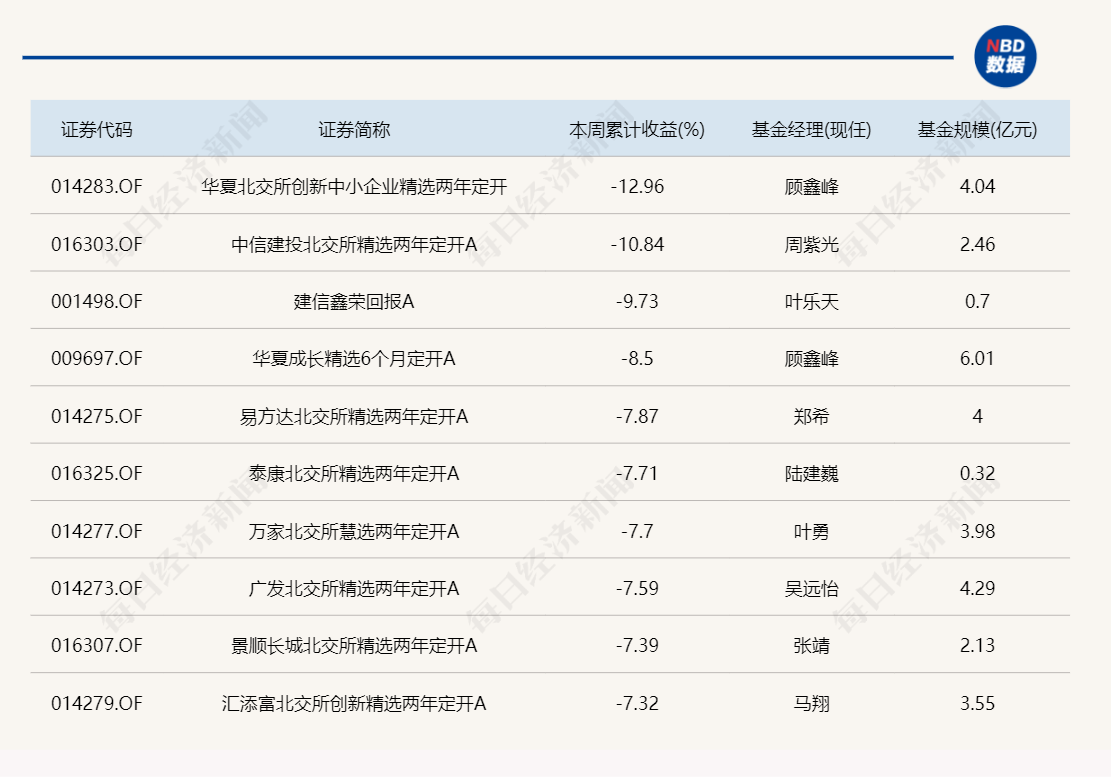Click the 基金规模(亿元) column header
The image size is (1111, 777).
pos(977,130)
